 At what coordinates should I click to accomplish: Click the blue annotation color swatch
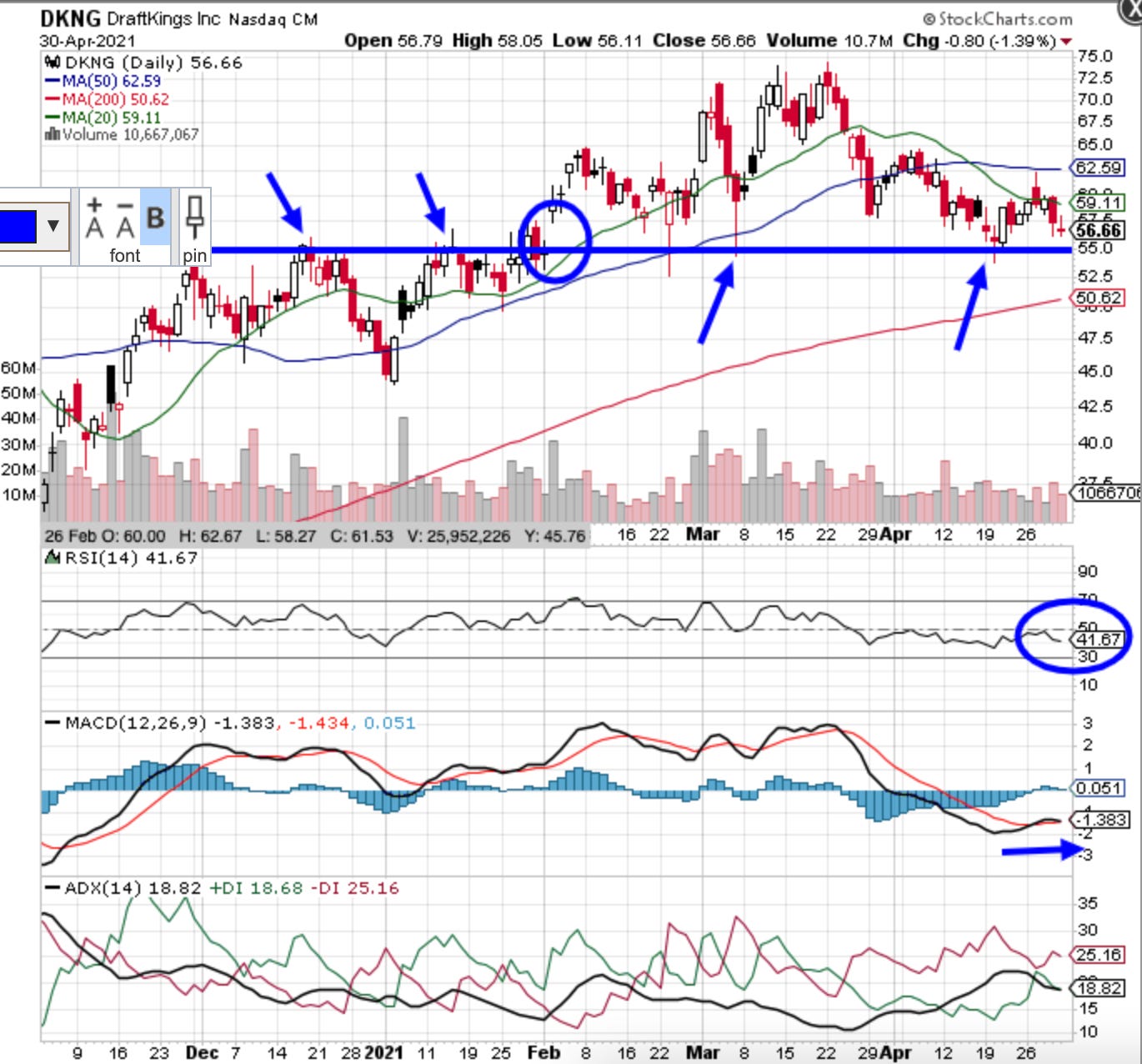point(18,226)
